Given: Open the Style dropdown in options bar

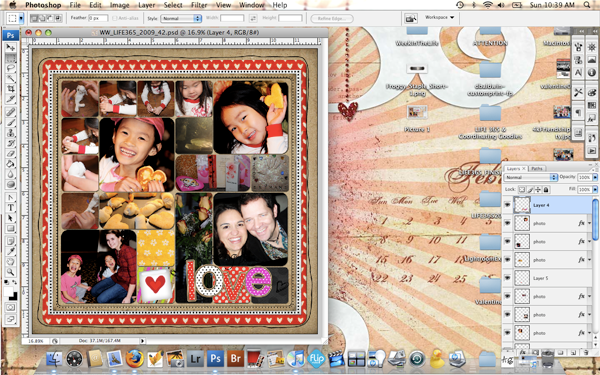Looking at the screenshot, I should 181,18.
